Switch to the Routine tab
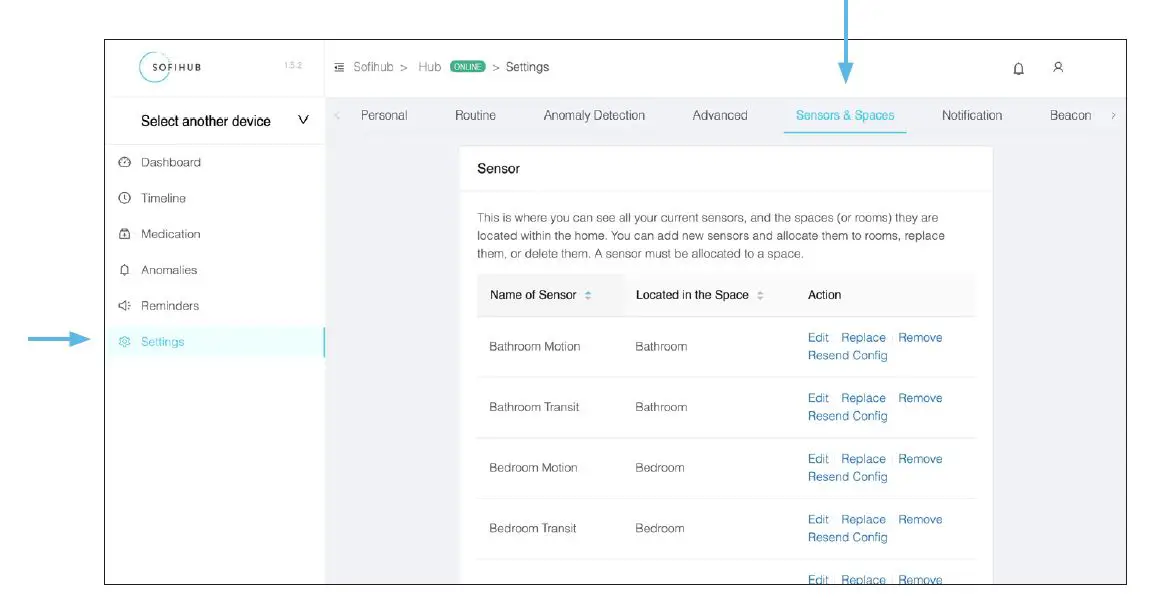This screenshot has height=610, width=1172. point(475,116)
